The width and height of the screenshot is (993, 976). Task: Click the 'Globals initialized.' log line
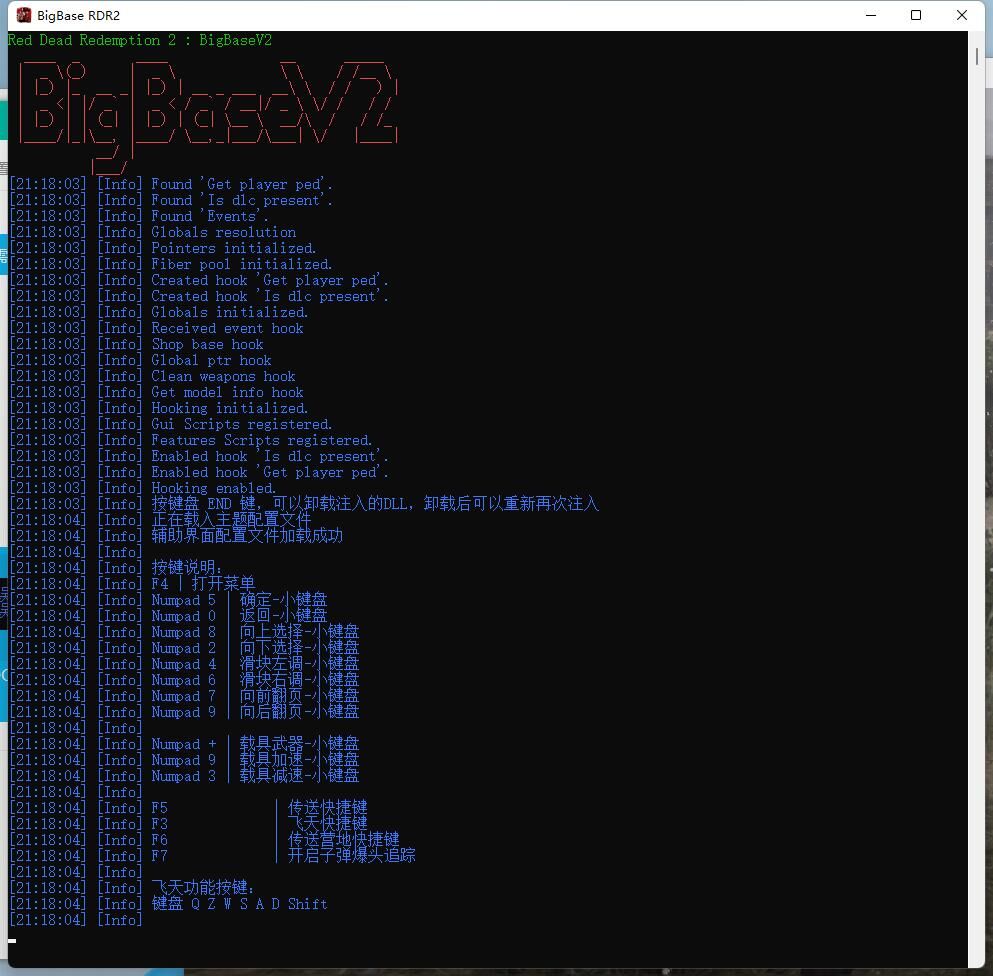coord(159,312)
